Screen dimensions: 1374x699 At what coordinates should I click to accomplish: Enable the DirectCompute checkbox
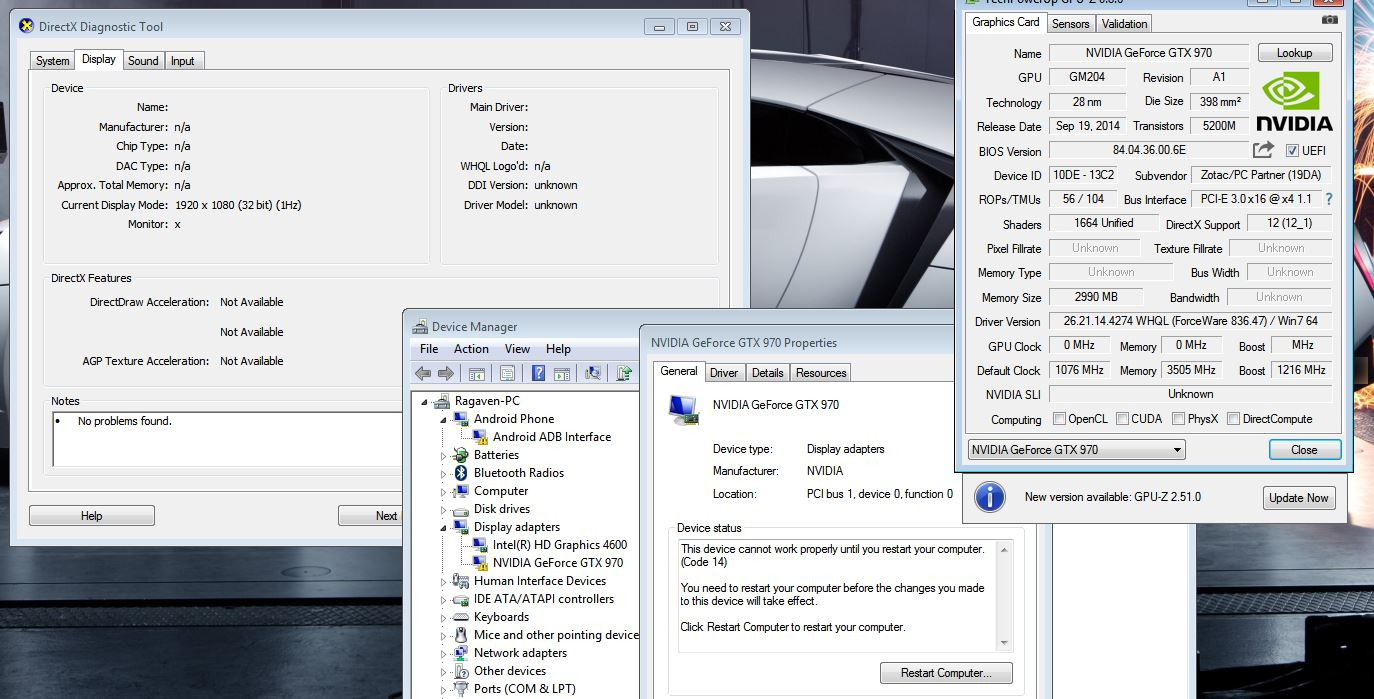point(1233,419)
